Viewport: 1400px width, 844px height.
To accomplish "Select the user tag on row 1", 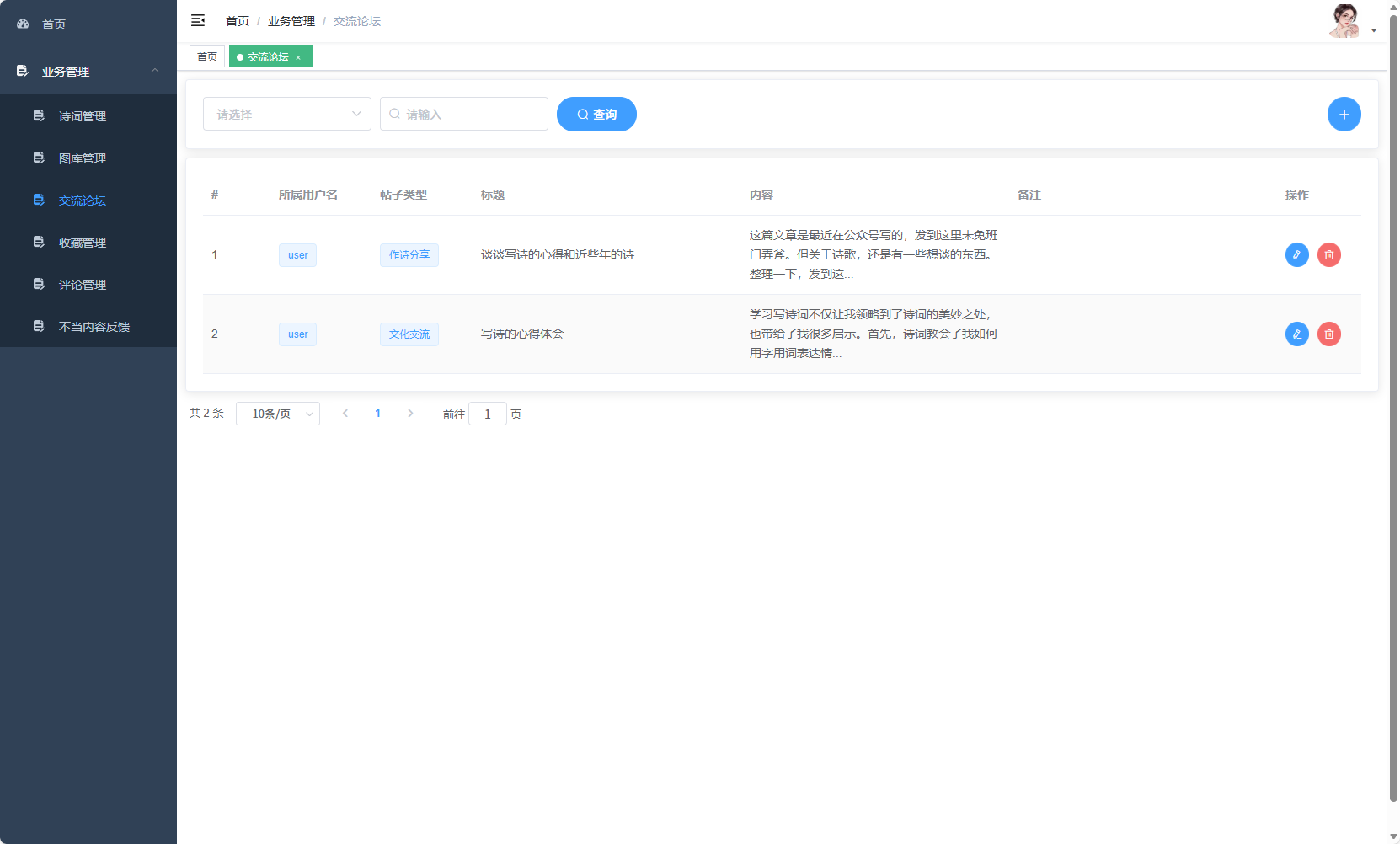I will (297, 254).
